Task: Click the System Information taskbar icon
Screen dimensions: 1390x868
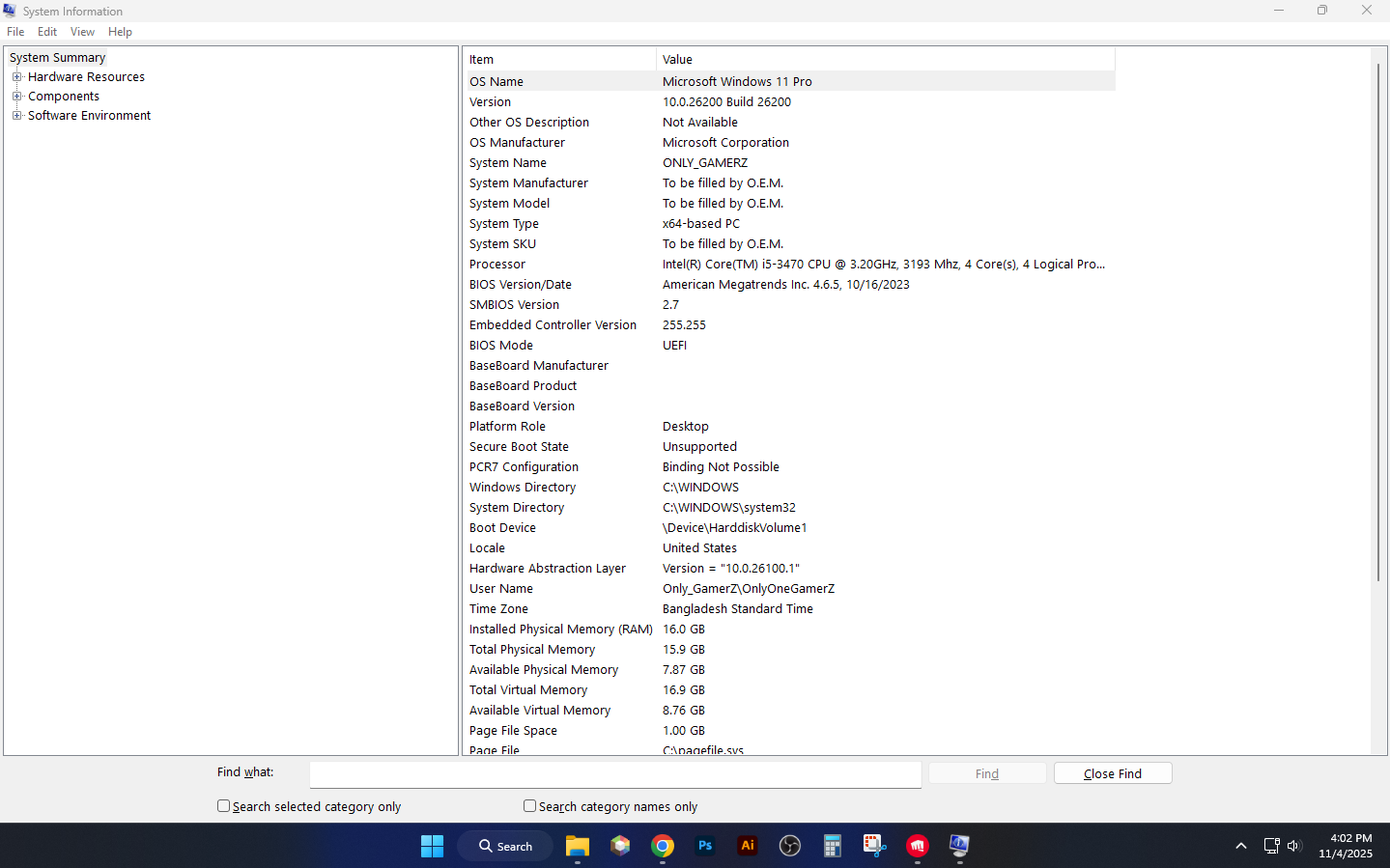Action: (959, 846)
